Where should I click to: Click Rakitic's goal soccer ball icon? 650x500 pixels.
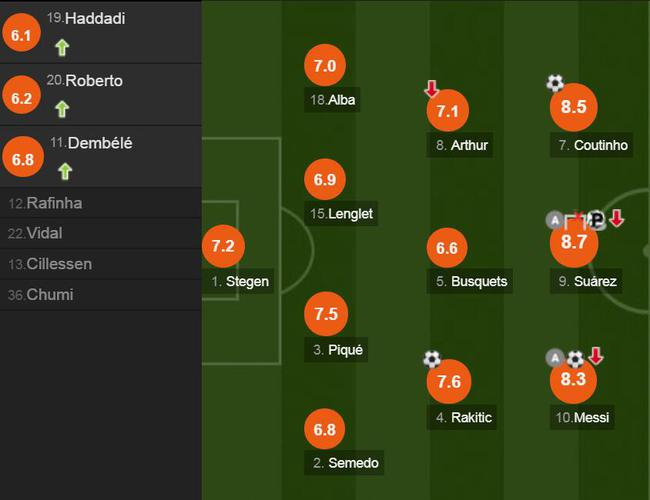click(432, 358)
